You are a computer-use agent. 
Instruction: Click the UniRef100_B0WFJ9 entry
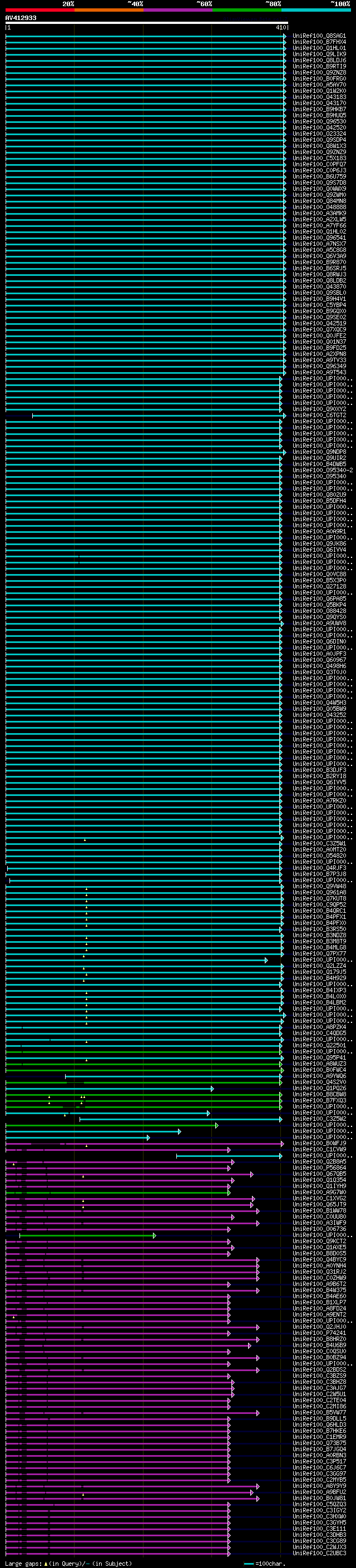point(319,1143)
